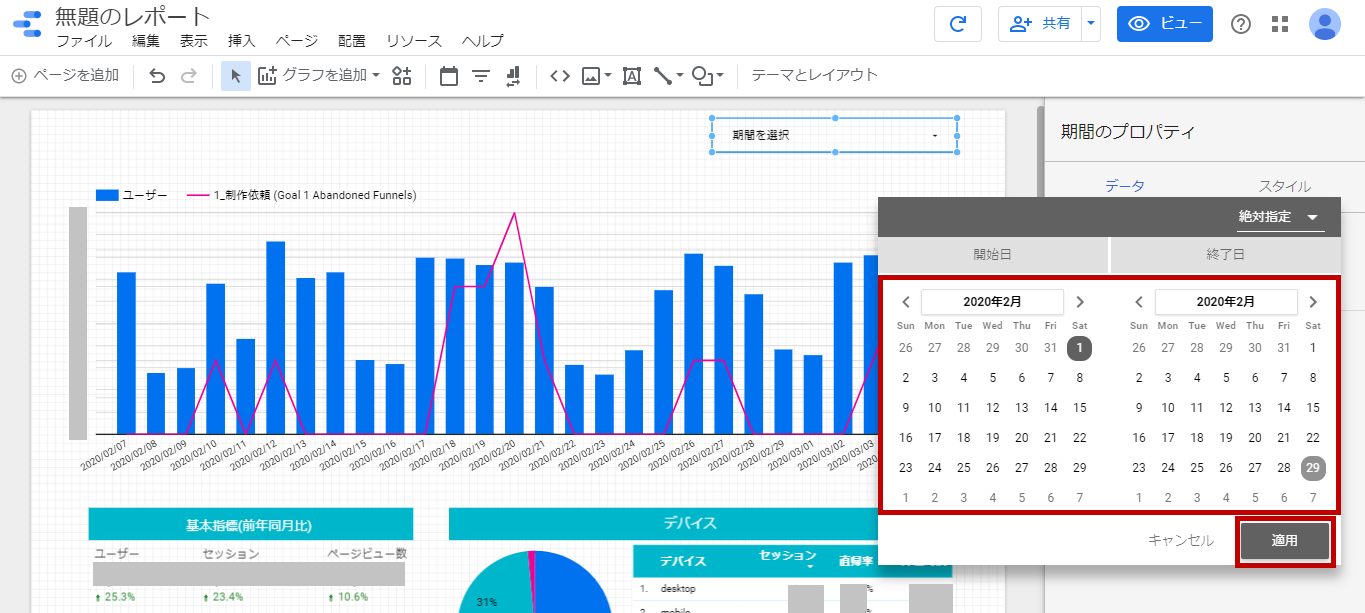The width and height of the screenshot is (1365, 613).
Task: Pick day 14 in end-date calendar
Action: [1284, 408]
